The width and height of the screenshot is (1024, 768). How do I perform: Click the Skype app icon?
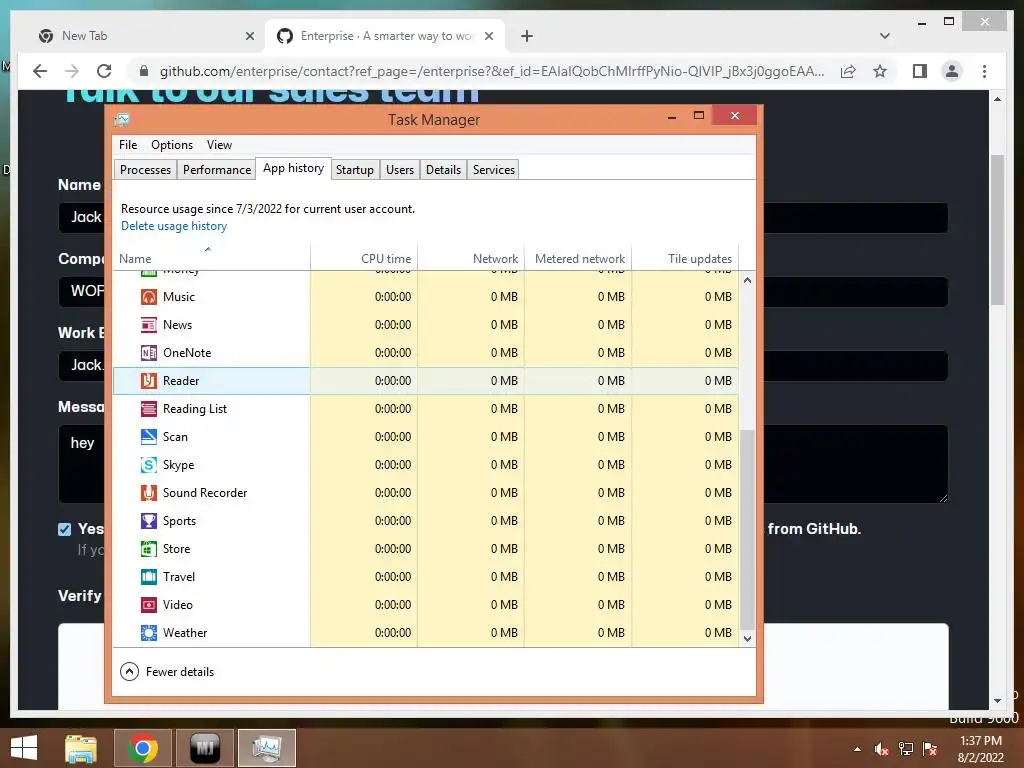[x=149, y=465]
